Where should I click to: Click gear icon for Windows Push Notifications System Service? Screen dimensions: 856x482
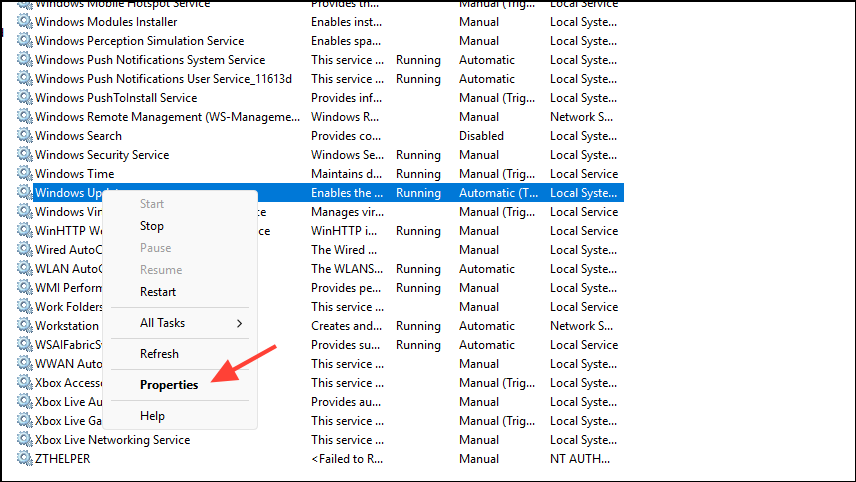coord(25,59)
